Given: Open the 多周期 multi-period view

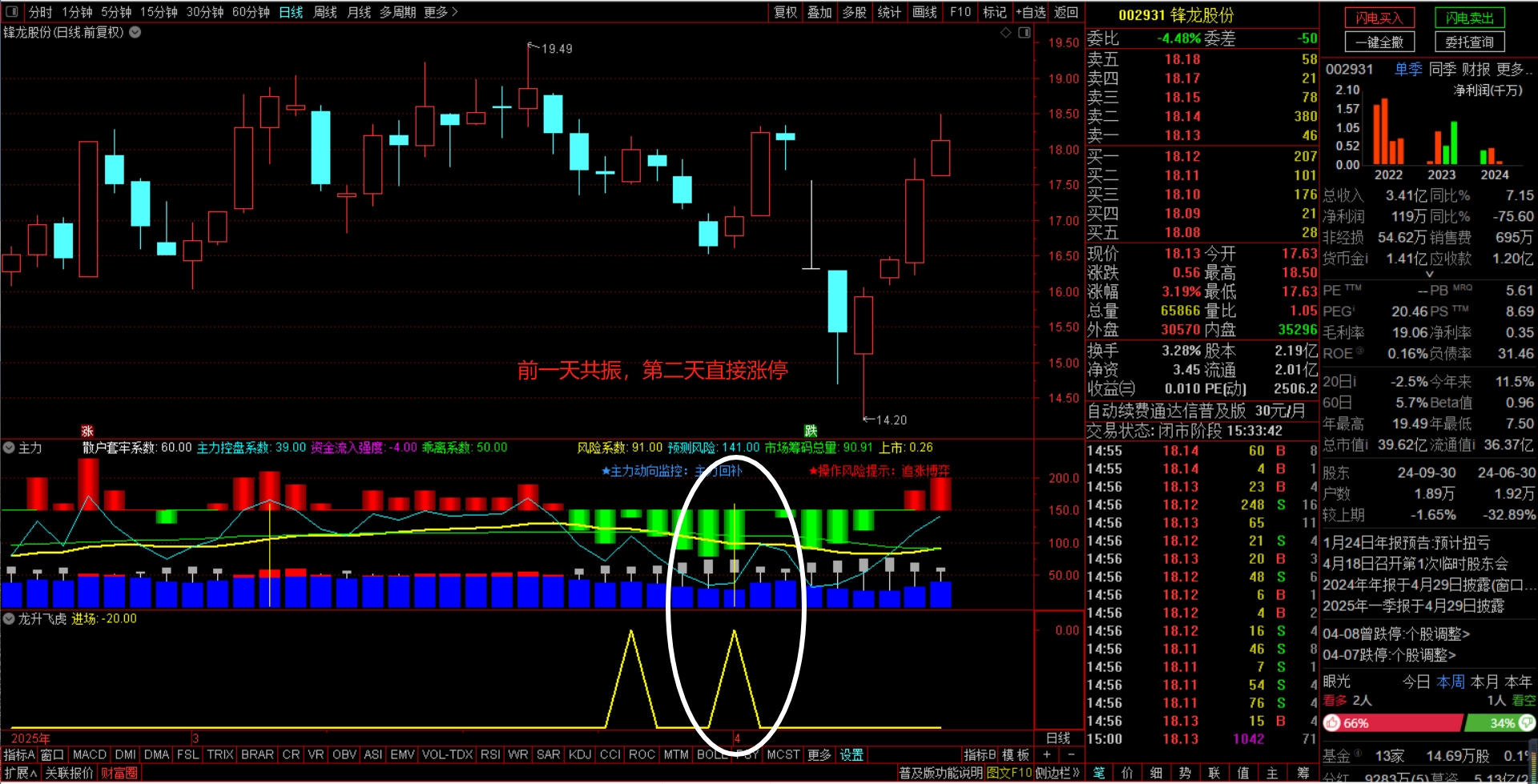Looking at the screenshot, I should (397, 12).
